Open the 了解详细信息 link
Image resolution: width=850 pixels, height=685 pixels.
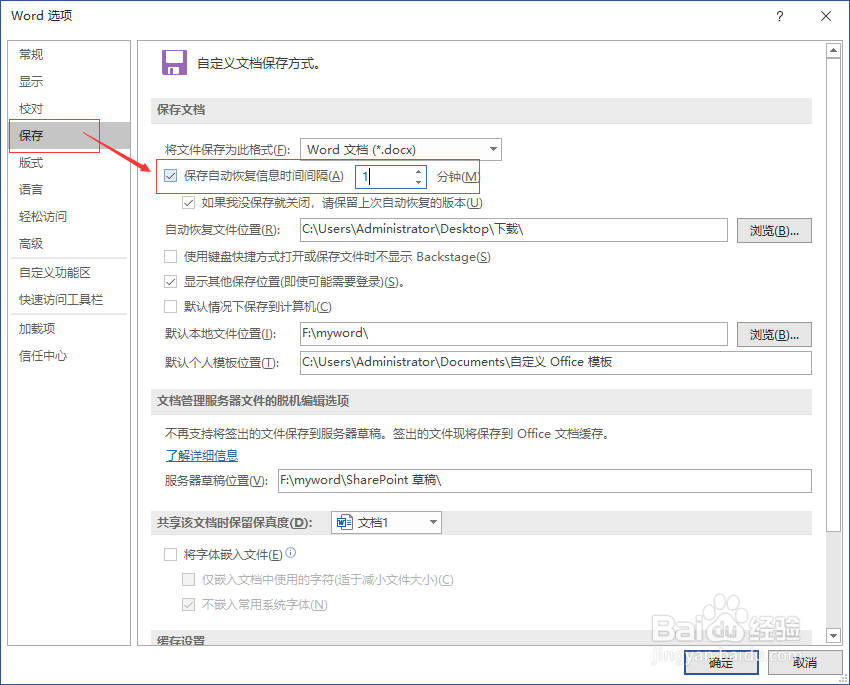coord(202,455)
